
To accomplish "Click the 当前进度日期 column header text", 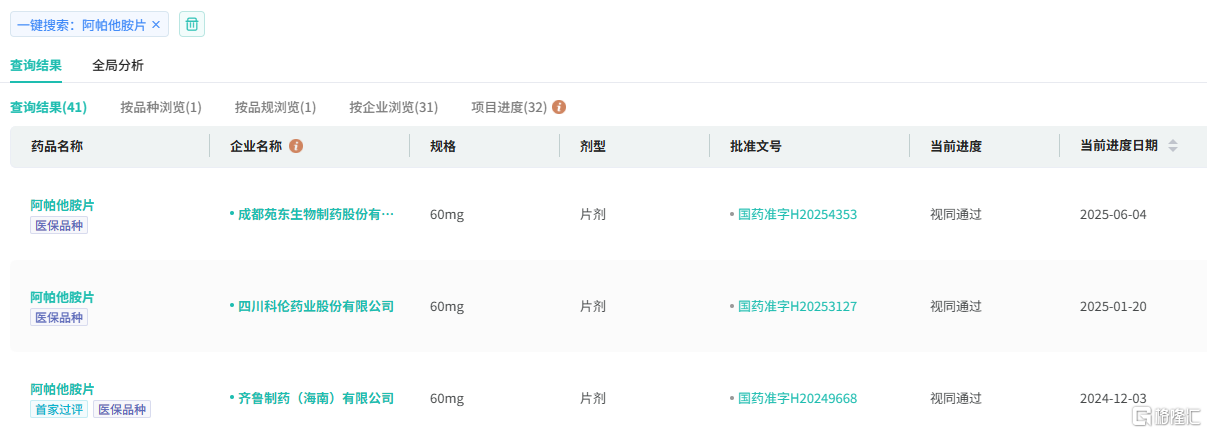I will coord(1119,146).
